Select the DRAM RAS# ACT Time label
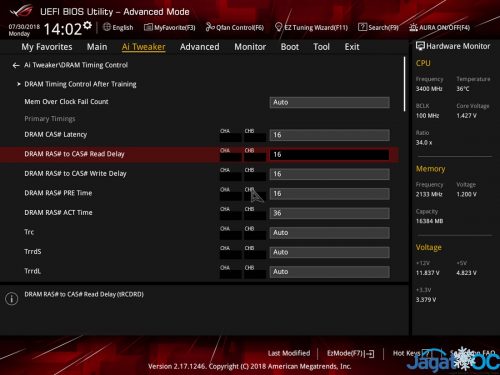 coord(58,212)
